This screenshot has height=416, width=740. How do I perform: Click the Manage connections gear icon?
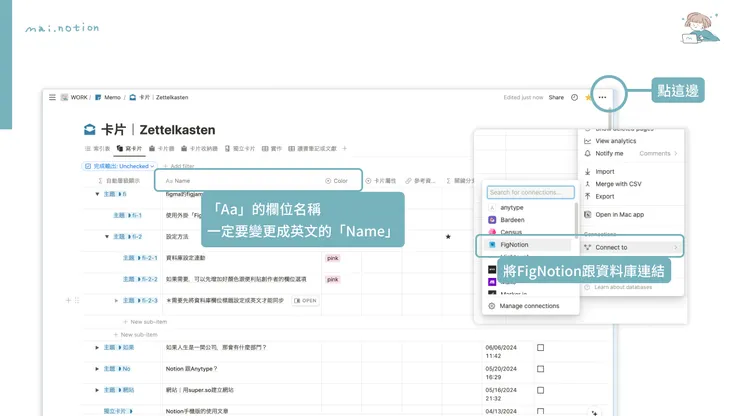coord(492,306)
